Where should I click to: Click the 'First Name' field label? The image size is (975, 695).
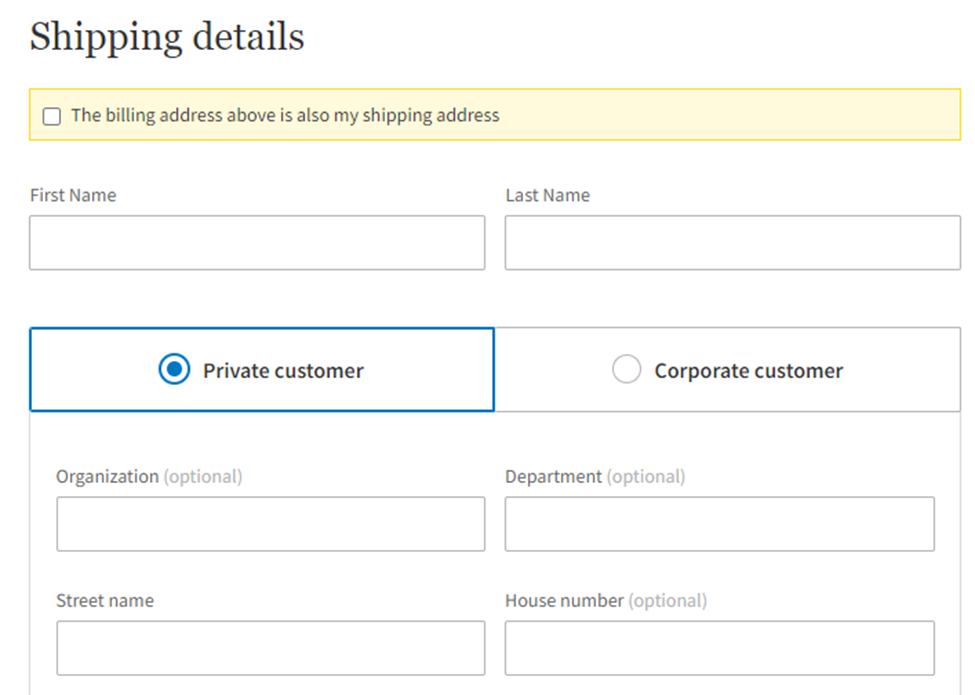pos(73,196)
